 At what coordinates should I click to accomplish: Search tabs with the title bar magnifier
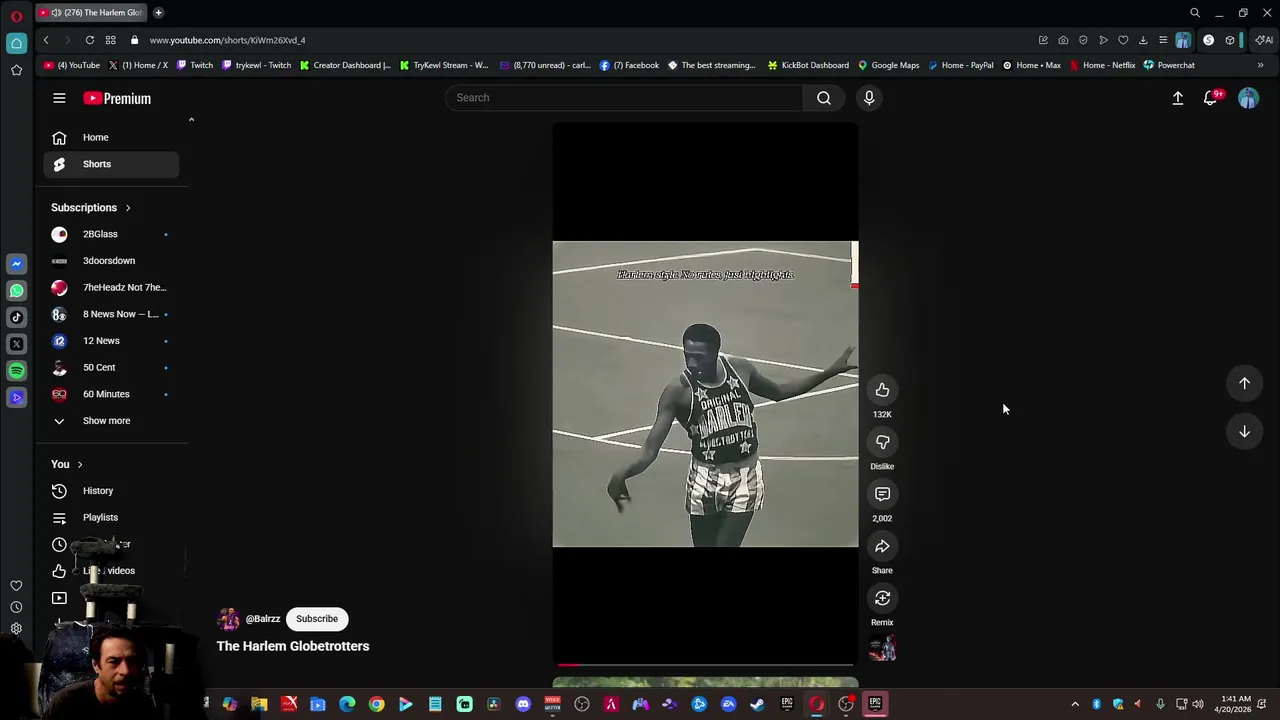[x=1195, y=13]
